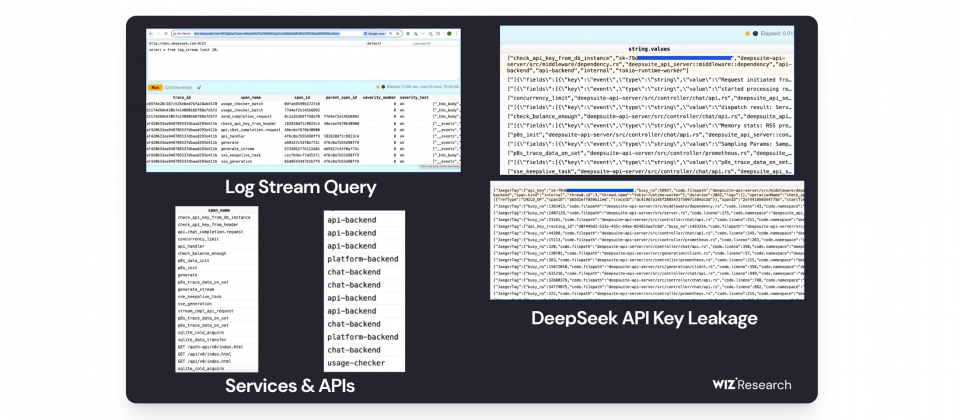Viewport: 960px width, 420px height.
Task: Click the bookmark star icon in address bar
Action: [x=397, y=34]
